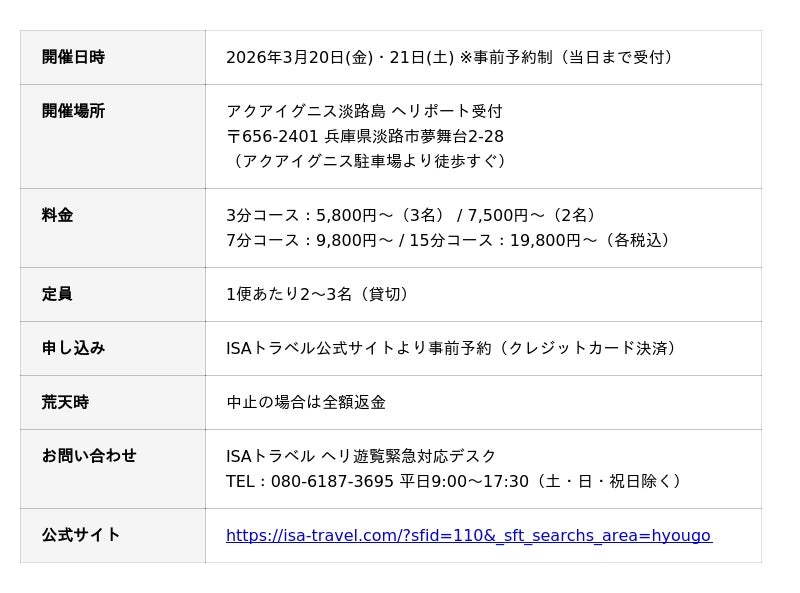
Task: Click the 開催日時 header cell
Action: point(73,57)
